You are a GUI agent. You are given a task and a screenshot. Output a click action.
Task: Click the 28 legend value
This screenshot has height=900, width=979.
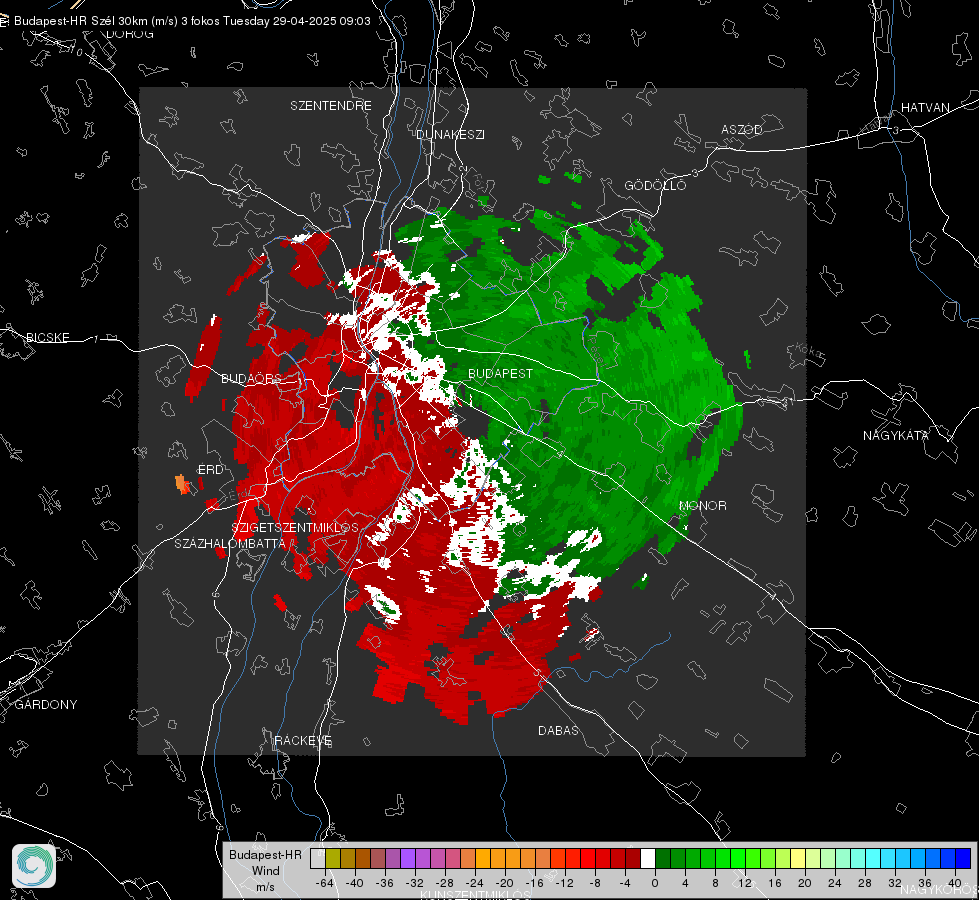click(865, 883)
